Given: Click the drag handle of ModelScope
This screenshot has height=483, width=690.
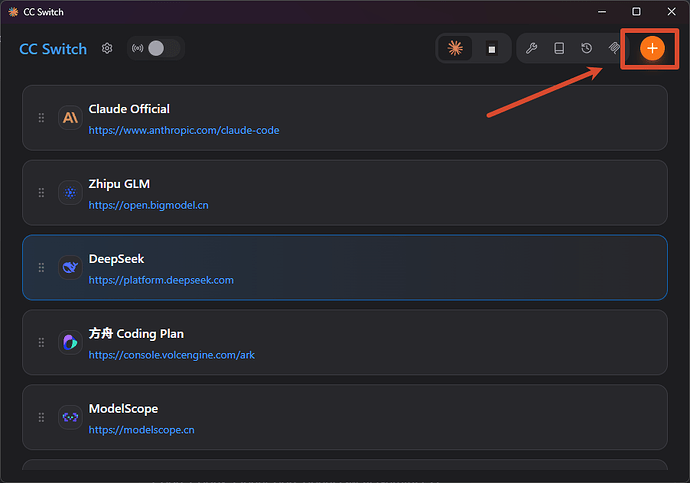Looking at the screenshot, I should point(41,417).
